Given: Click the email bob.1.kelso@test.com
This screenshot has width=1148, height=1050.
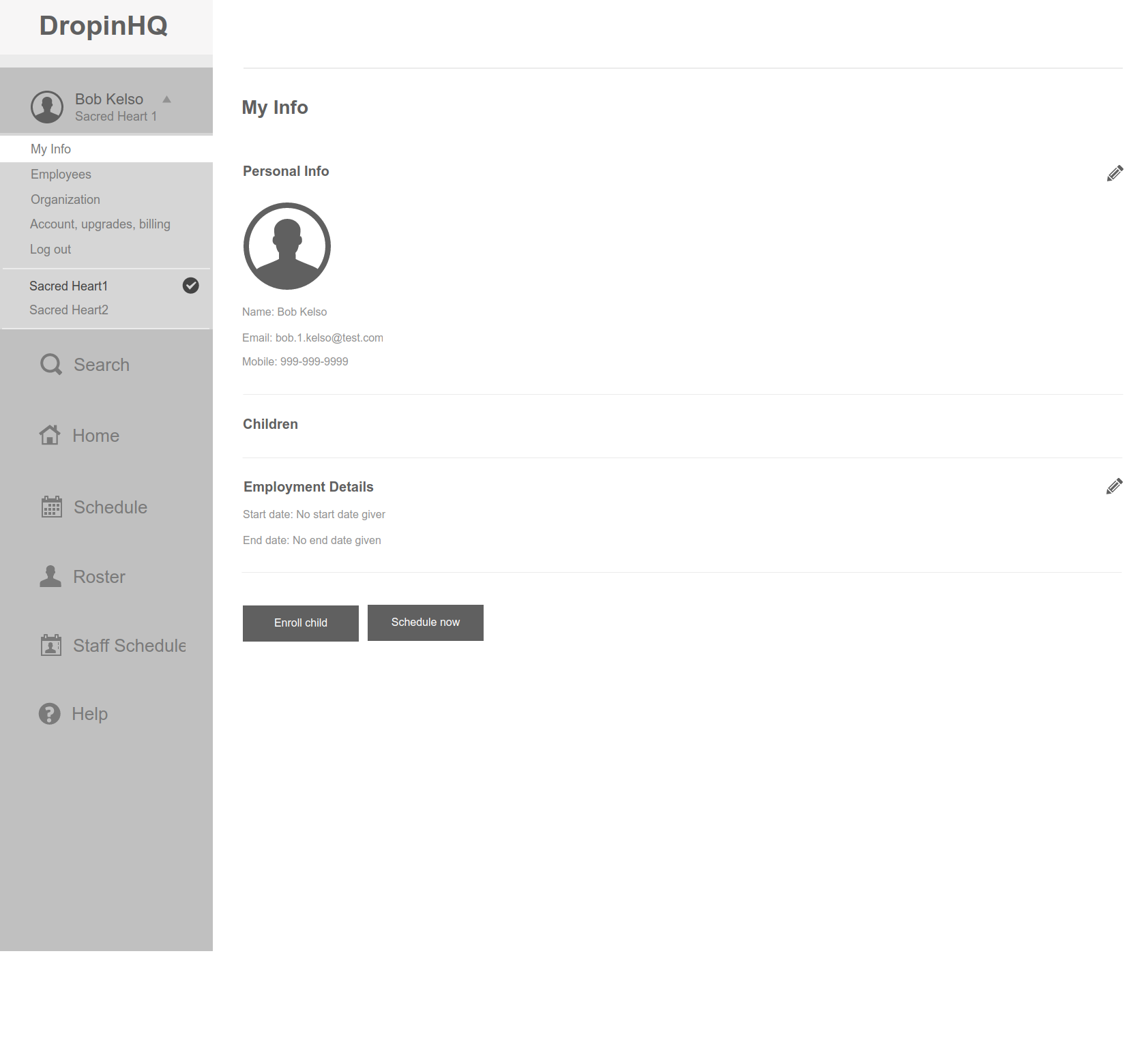Looking at the screenshot, I should (329, 338).
